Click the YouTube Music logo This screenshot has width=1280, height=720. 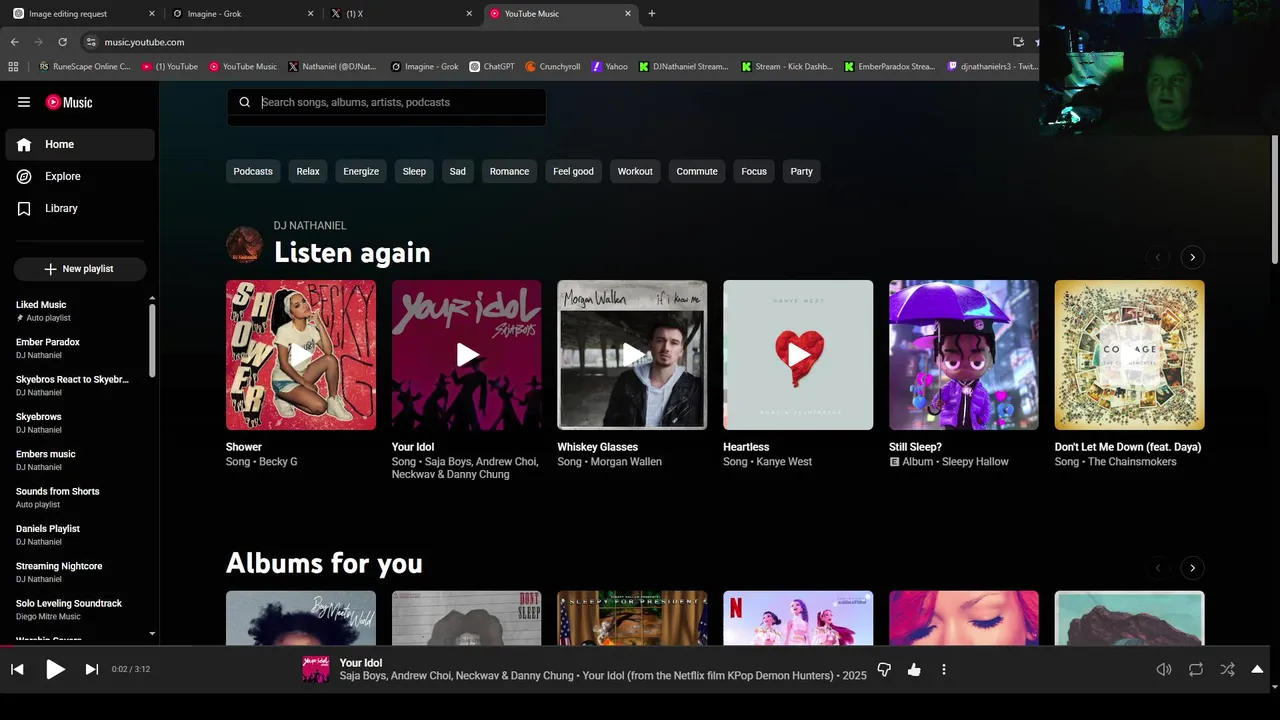tap(69, 102)
